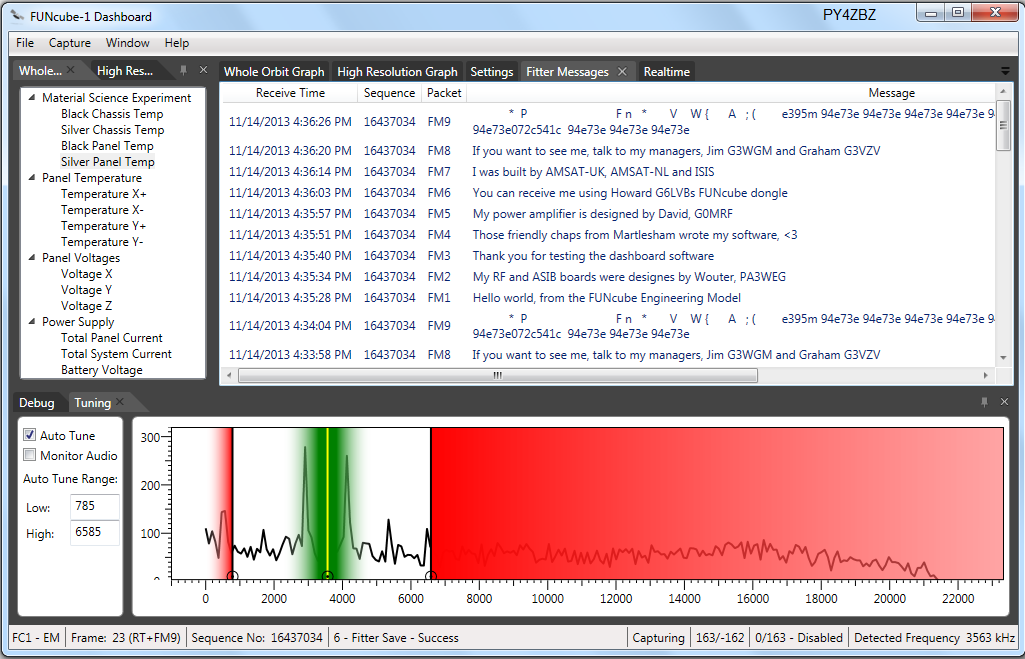Collapse the Power Supply tree node
Image resolution: width=1025 pixels, height=659 pixels.
point(31,322)
